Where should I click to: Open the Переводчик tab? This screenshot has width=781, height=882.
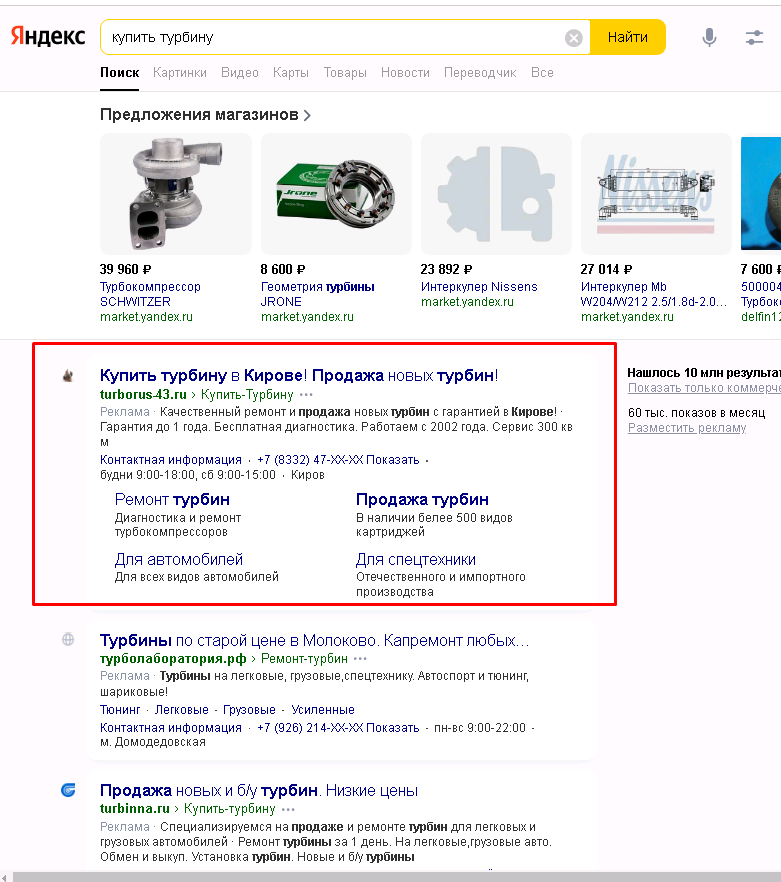coord(480,73)
